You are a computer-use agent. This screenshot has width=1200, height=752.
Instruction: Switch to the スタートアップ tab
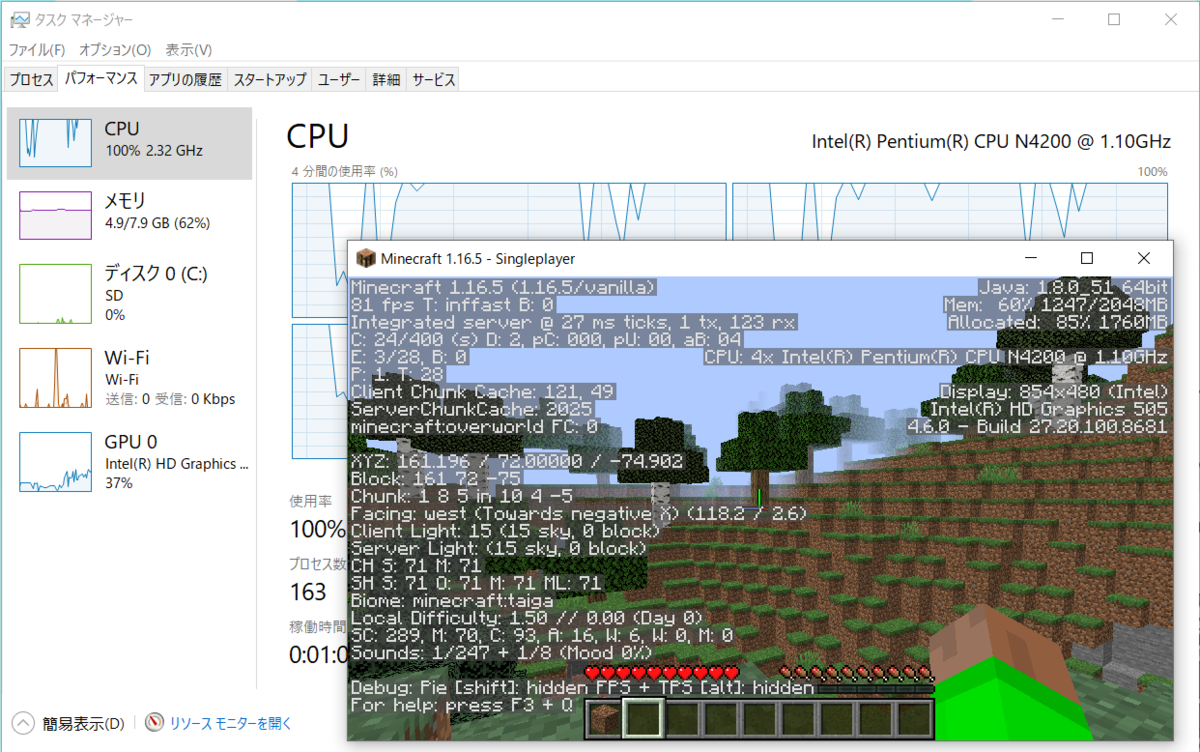[269, 80]
